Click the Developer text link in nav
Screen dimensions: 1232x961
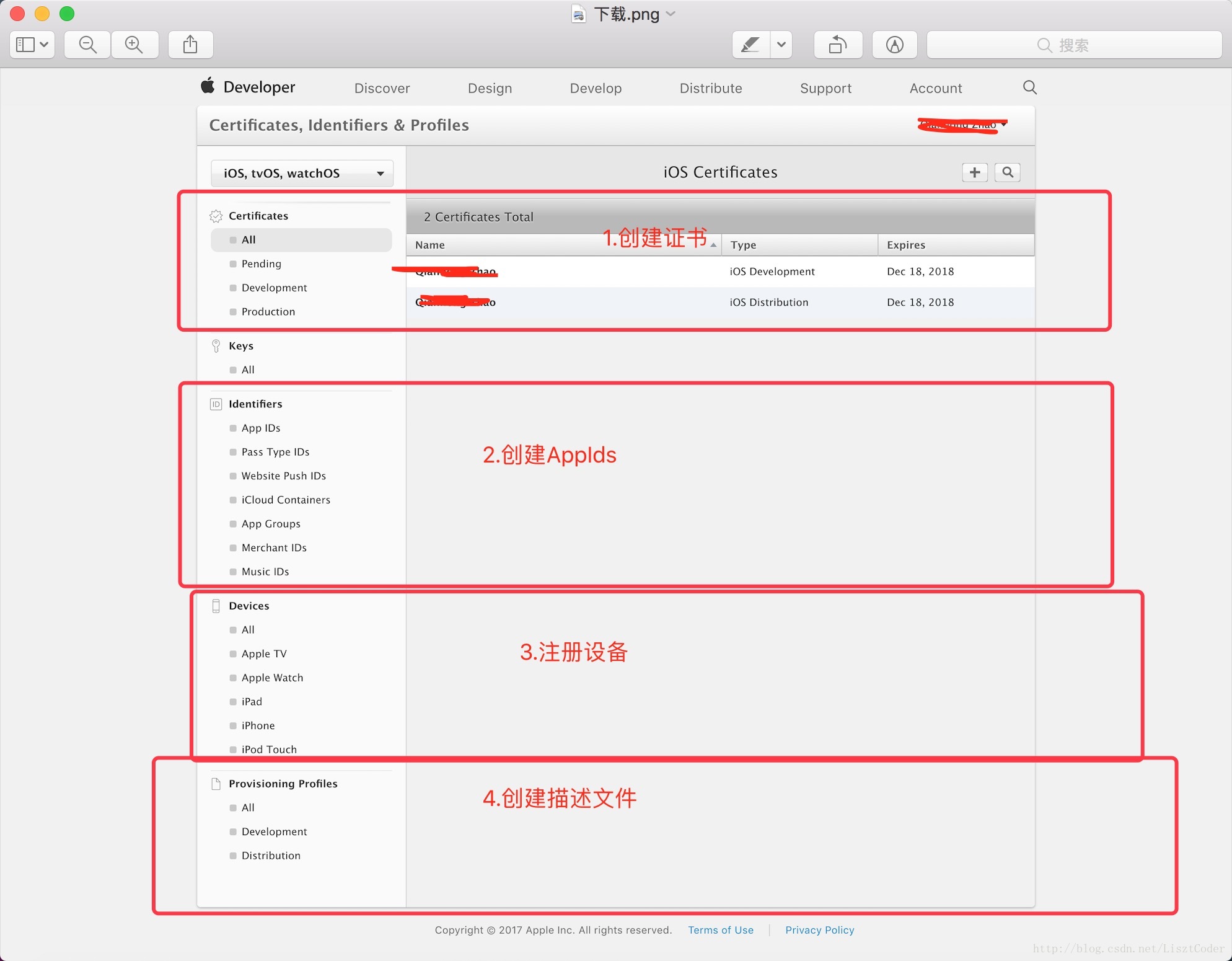(x=259, y=87)
